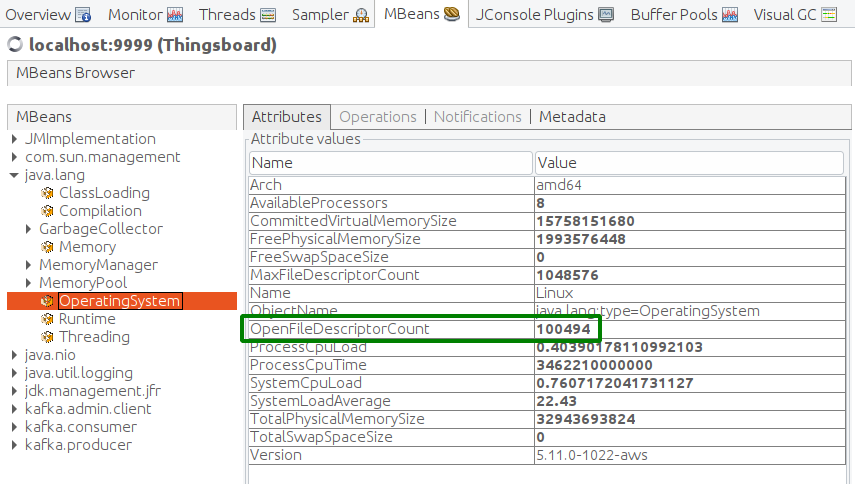Expand the GarbageCollector node

pyautogui.click(x=29, y=229)
